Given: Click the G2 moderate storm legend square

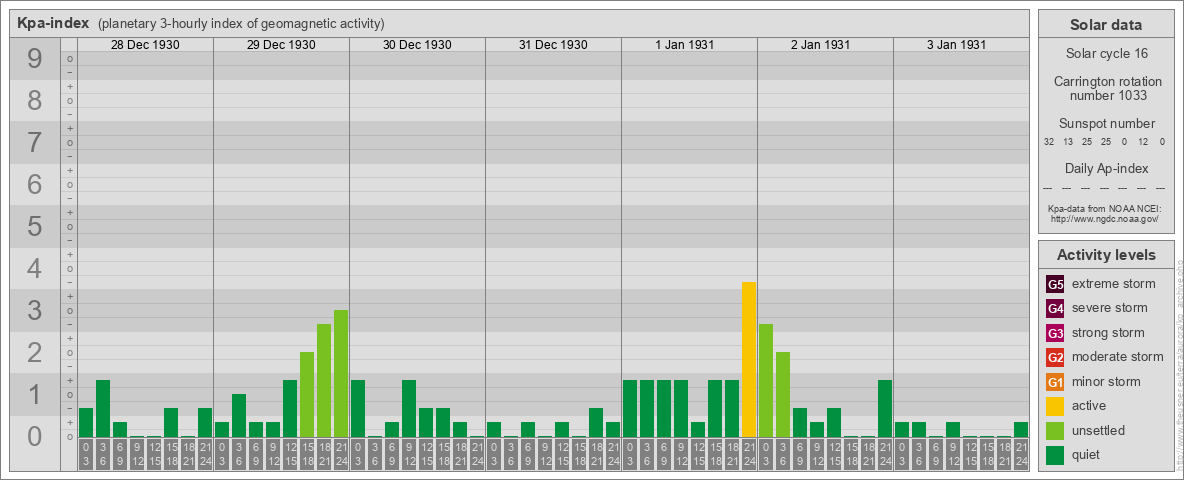Looking at the screenshot, I should click(x=1055, y=357).
